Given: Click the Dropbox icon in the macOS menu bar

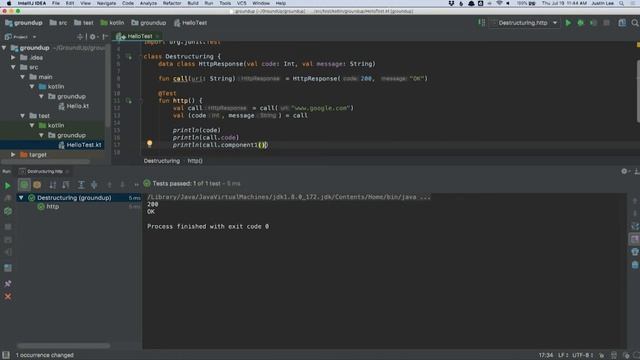Looking at the screenshot, I should pyautogui.click(x=451, y=3).
